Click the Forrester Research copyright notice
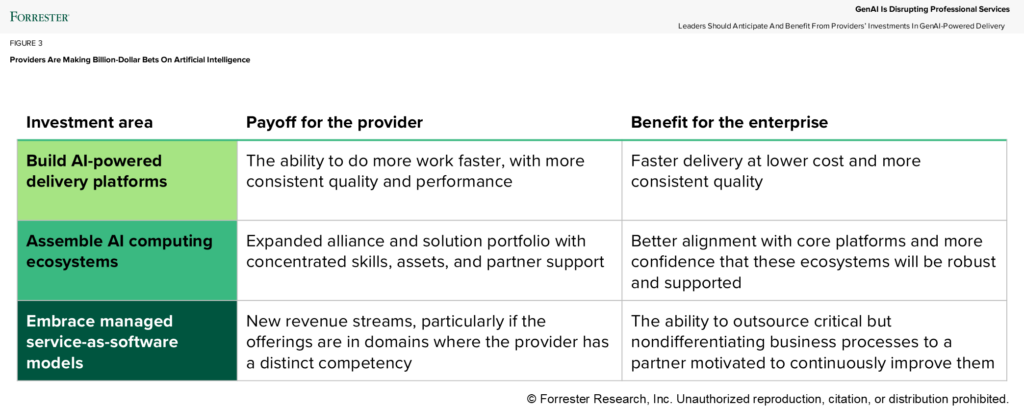This screenshot has width=1024, height=408. pyautogui.click(x=767, y=398)
